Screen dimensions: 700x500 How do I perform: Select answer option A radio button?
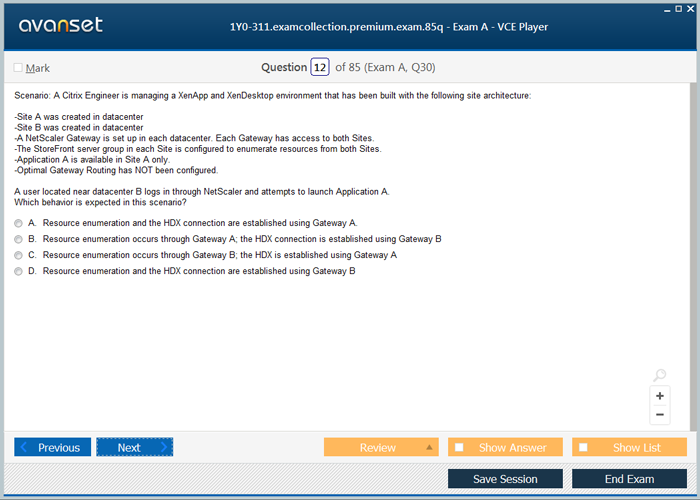click(x=19, y=223)
